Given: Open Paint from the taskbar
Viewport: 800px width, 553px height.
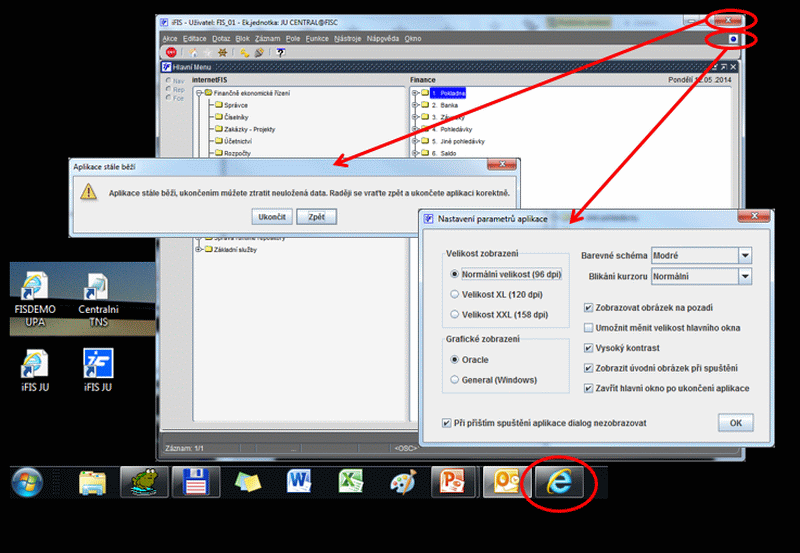Looking at the screenshot, I should [x=403, y=482].
